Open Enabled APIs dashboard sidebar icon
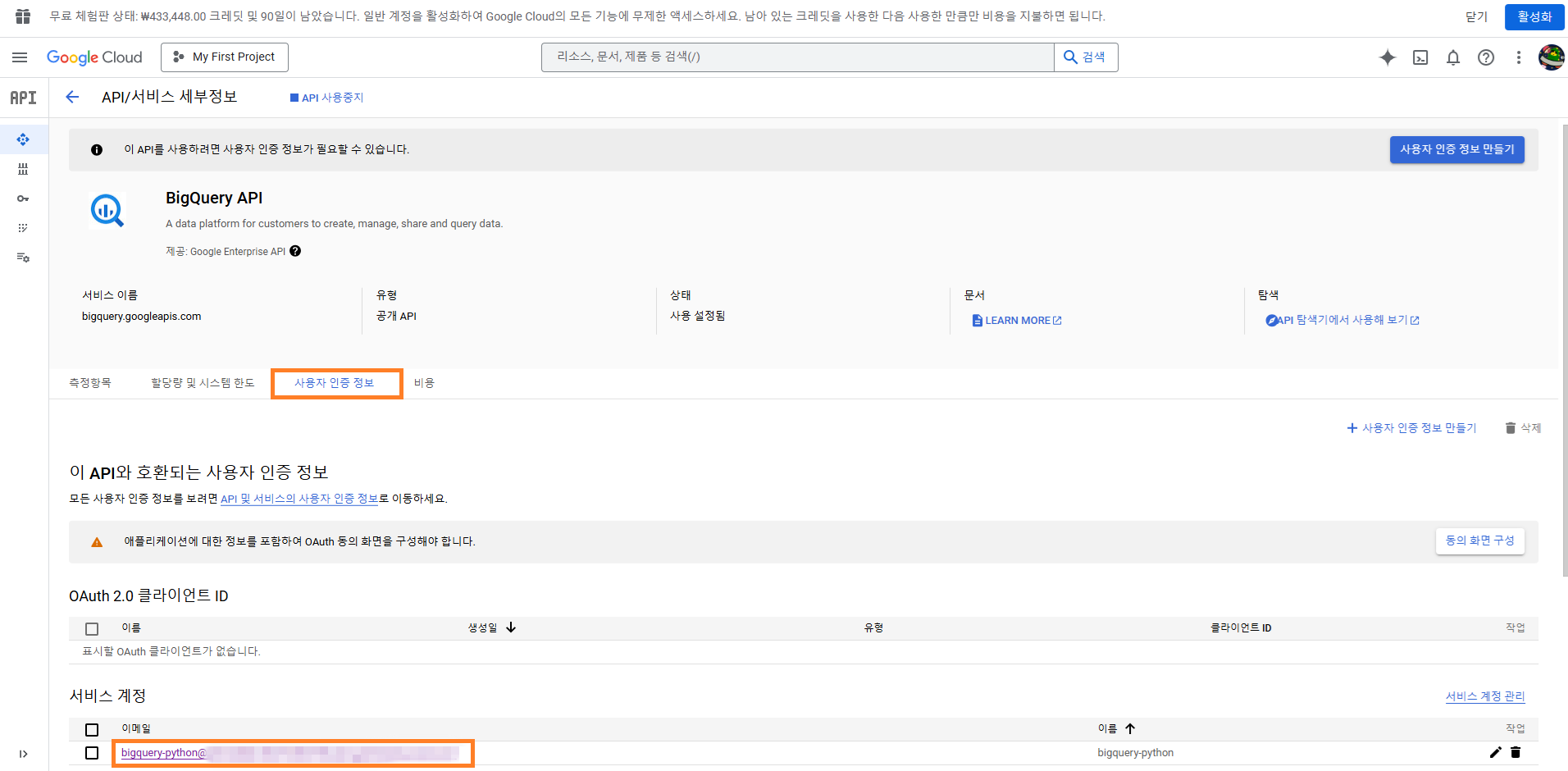 23,139
